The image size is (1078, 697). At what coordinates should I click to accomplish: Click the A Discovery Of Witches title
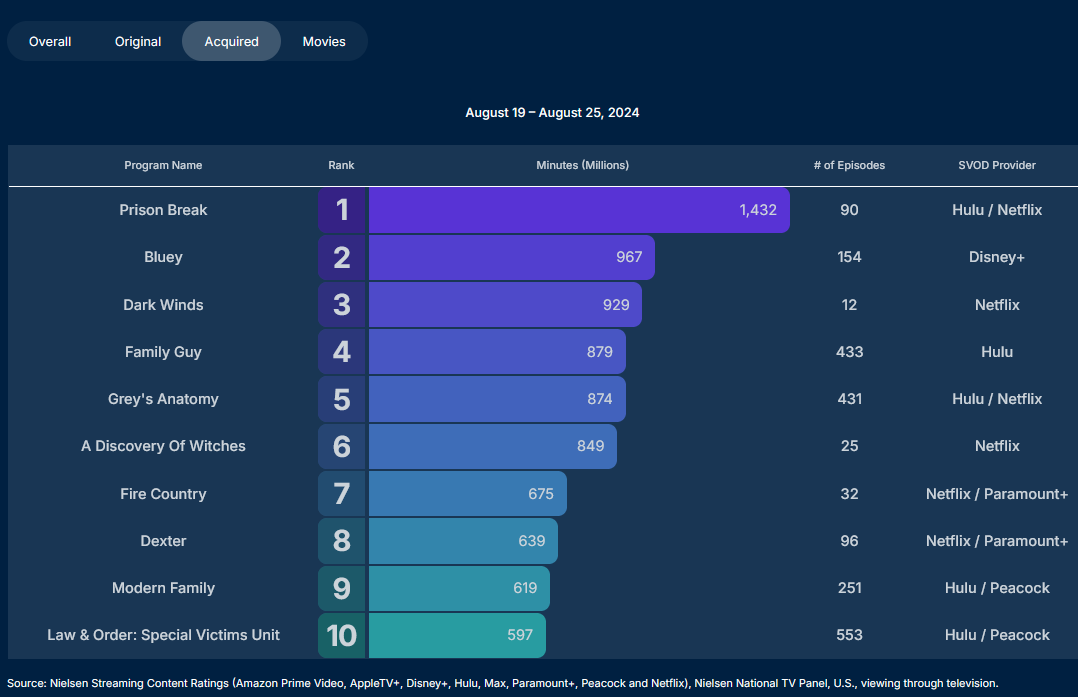pyautogui.click(x=163, y=446)
